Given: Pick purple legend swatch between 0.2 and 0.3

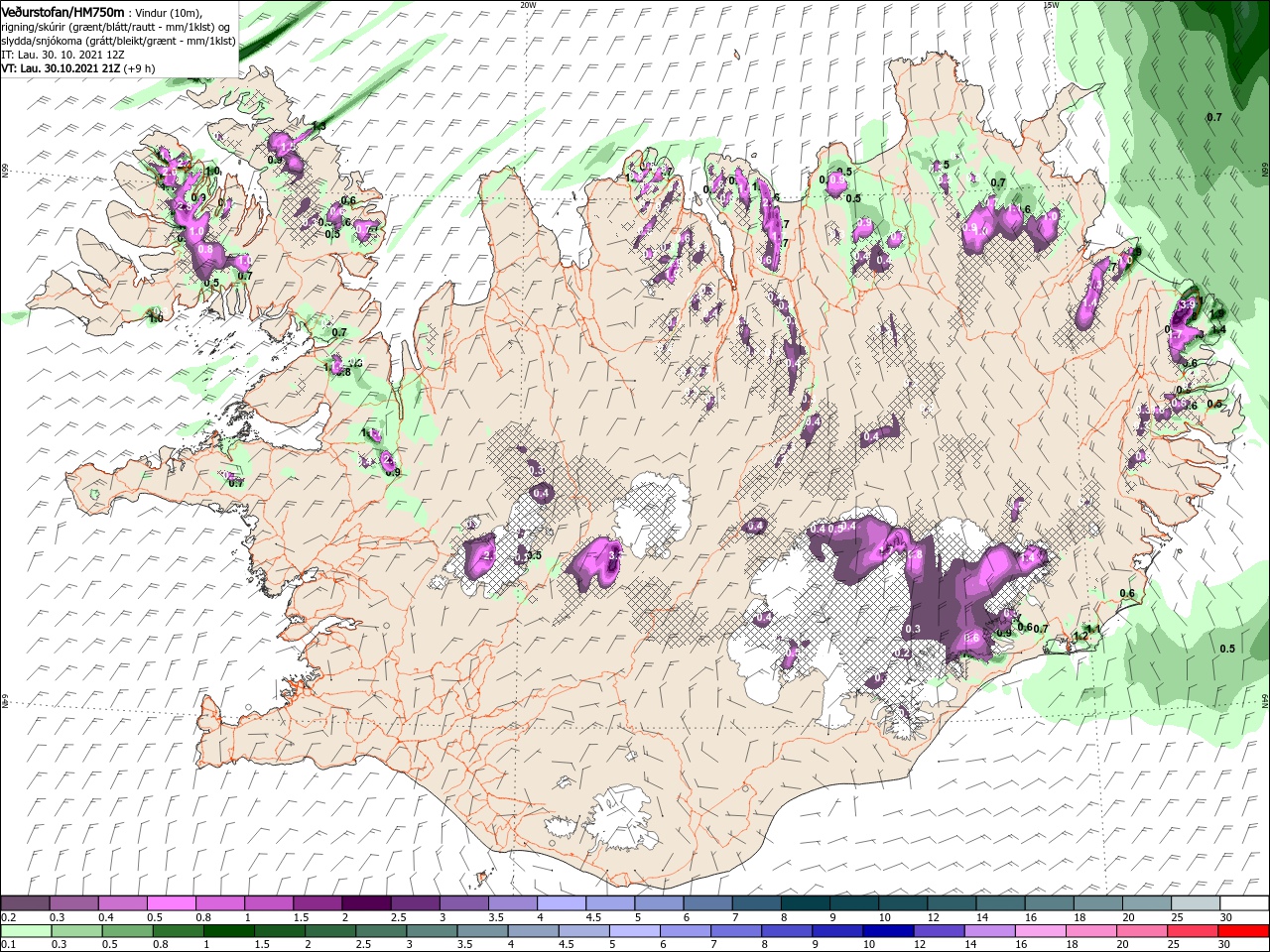Looking at the screenshot, I should tap(25, 902).
